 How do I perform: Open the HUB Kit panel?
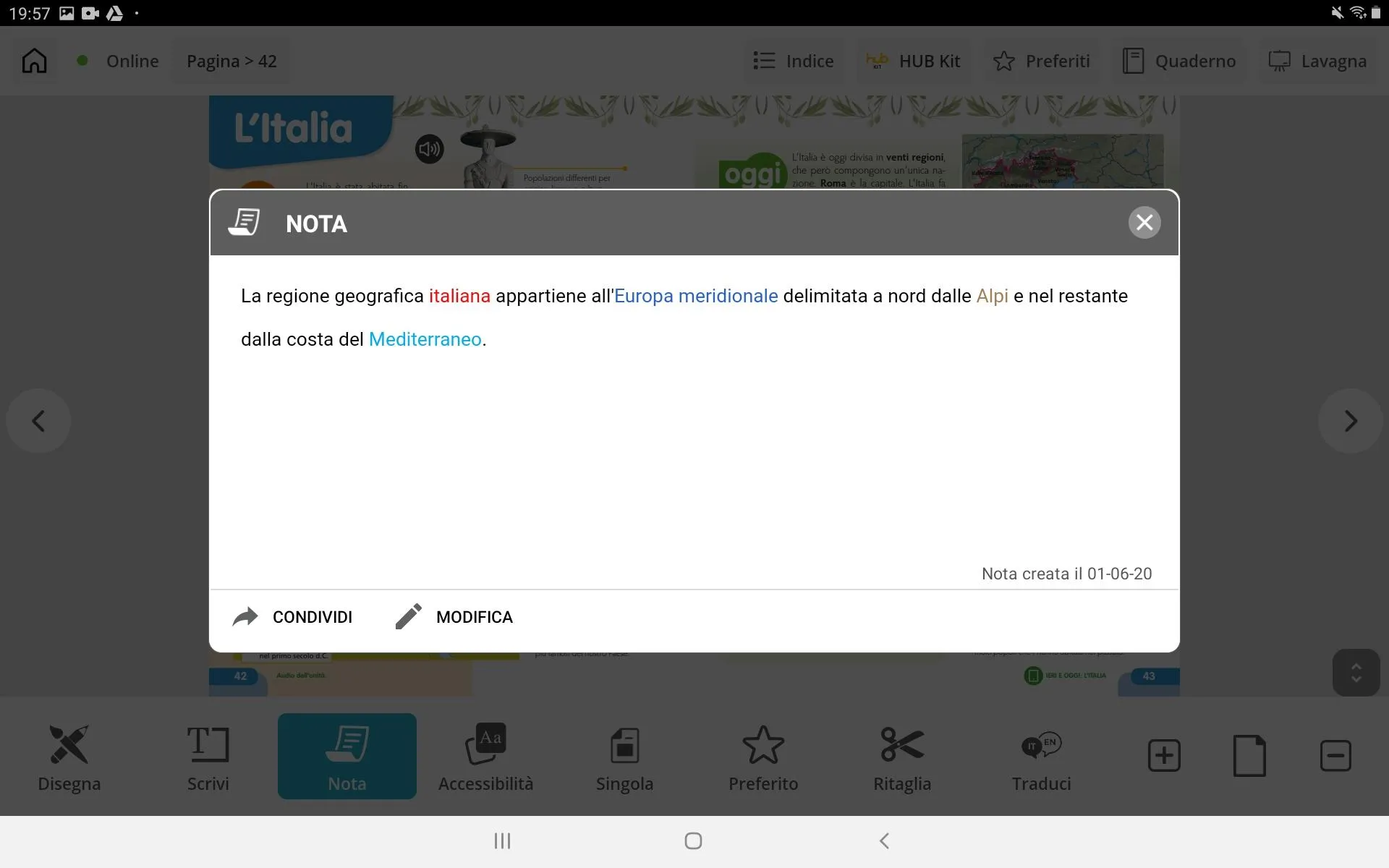913,61
